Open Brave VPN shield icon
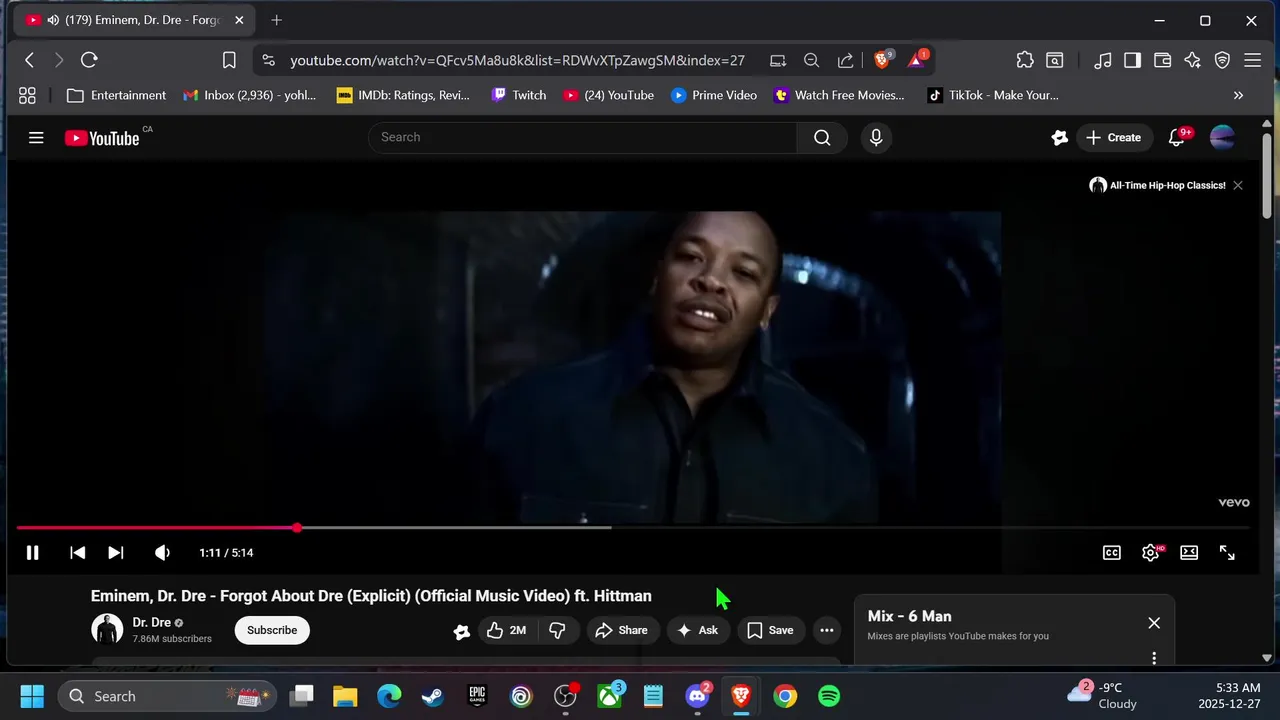 coord(1222,60)
